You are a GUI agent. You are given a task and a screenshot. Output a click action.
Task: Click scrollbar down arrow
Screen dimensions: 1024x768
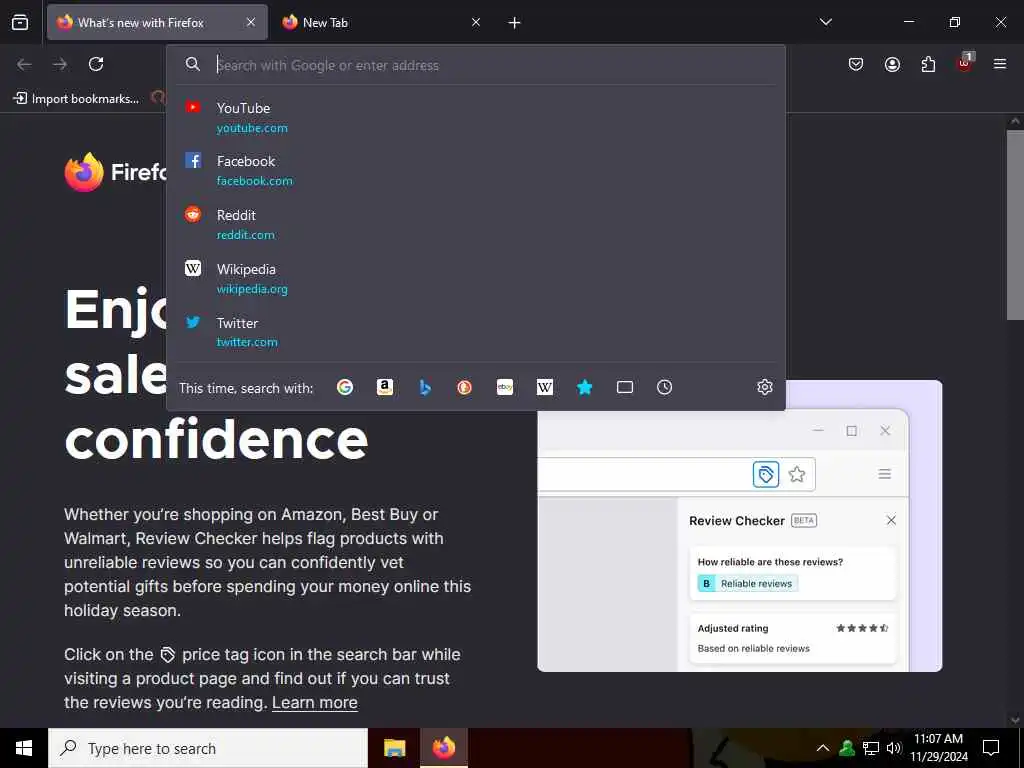point(1015,720)
